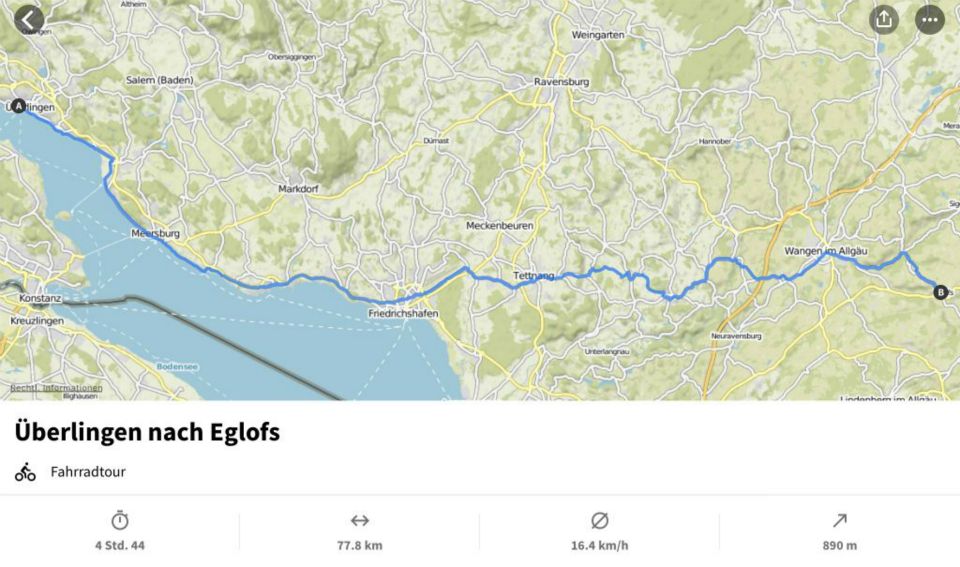Image resolution: width=960 pixels, height=567 pixels.
Task: Tap the distance double-arrow icon
Action: click(359, 520)
